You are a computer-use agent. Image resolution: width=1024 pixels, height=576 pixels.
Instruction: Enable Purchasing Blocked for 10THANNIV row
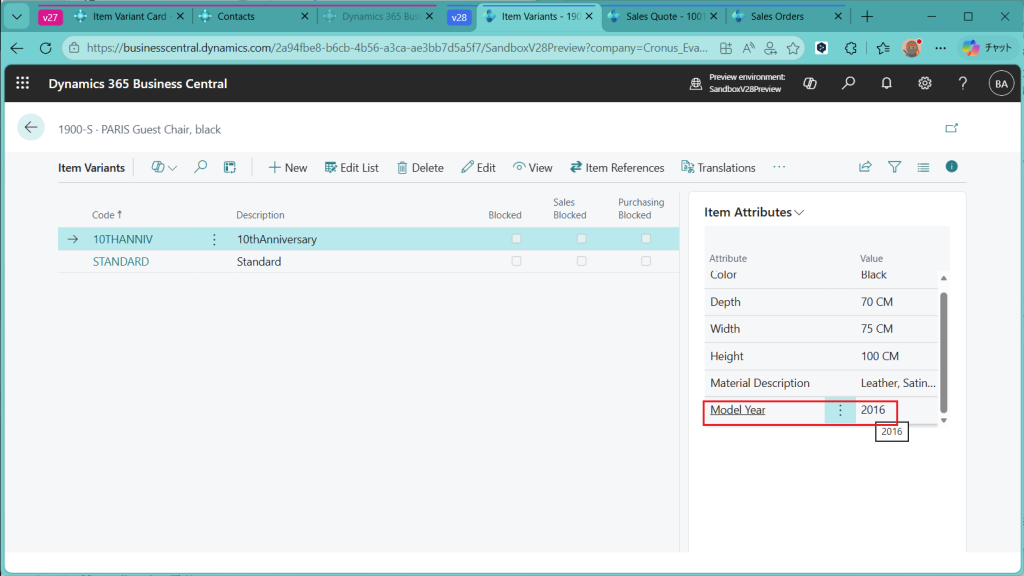[x=646, y=239]
